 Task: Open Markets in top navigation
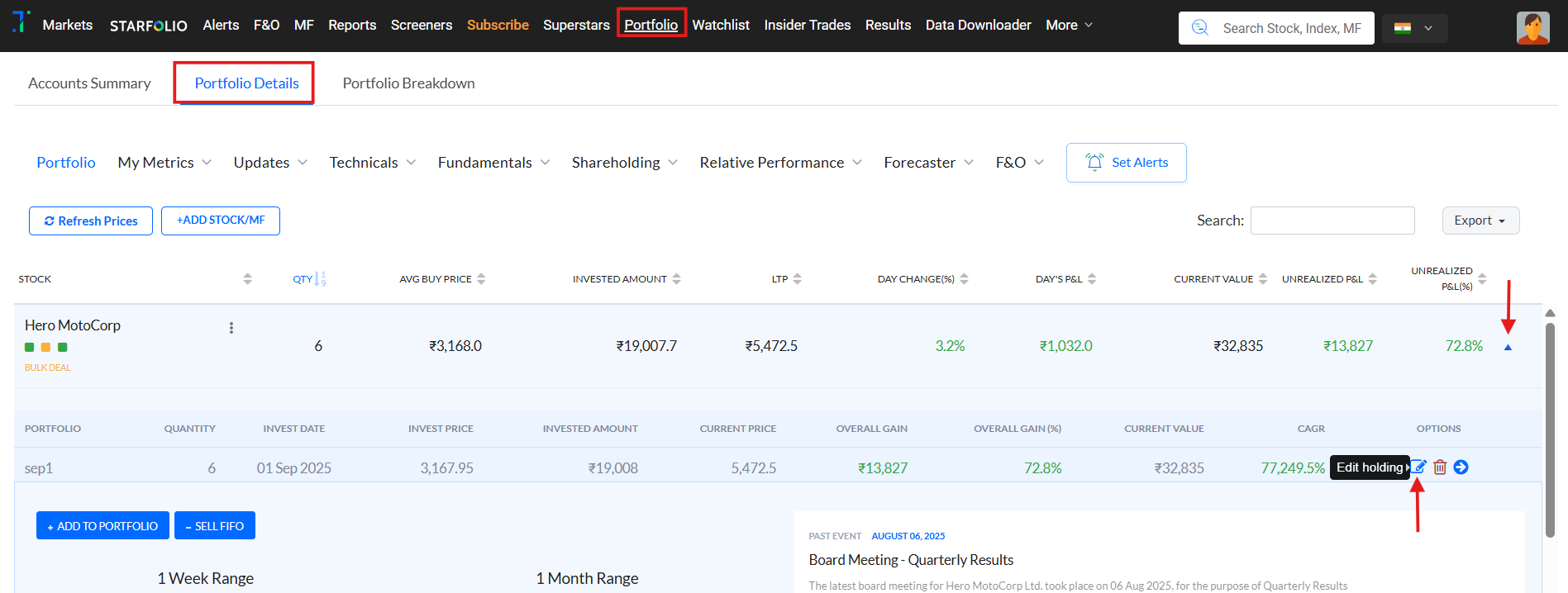coord(68,25)
